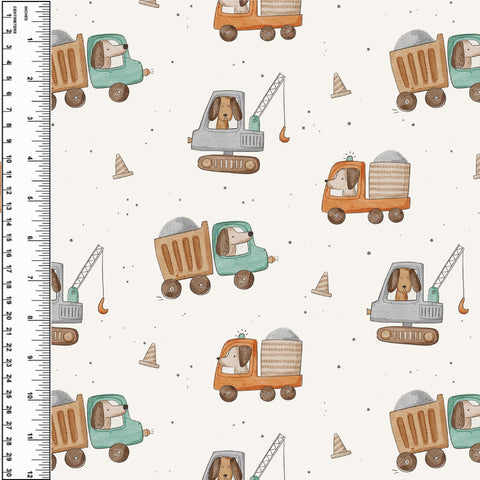This screenshot has width=480, height=480.
Task: Click the tracked base of right-side gray crane
Action: 407,336
